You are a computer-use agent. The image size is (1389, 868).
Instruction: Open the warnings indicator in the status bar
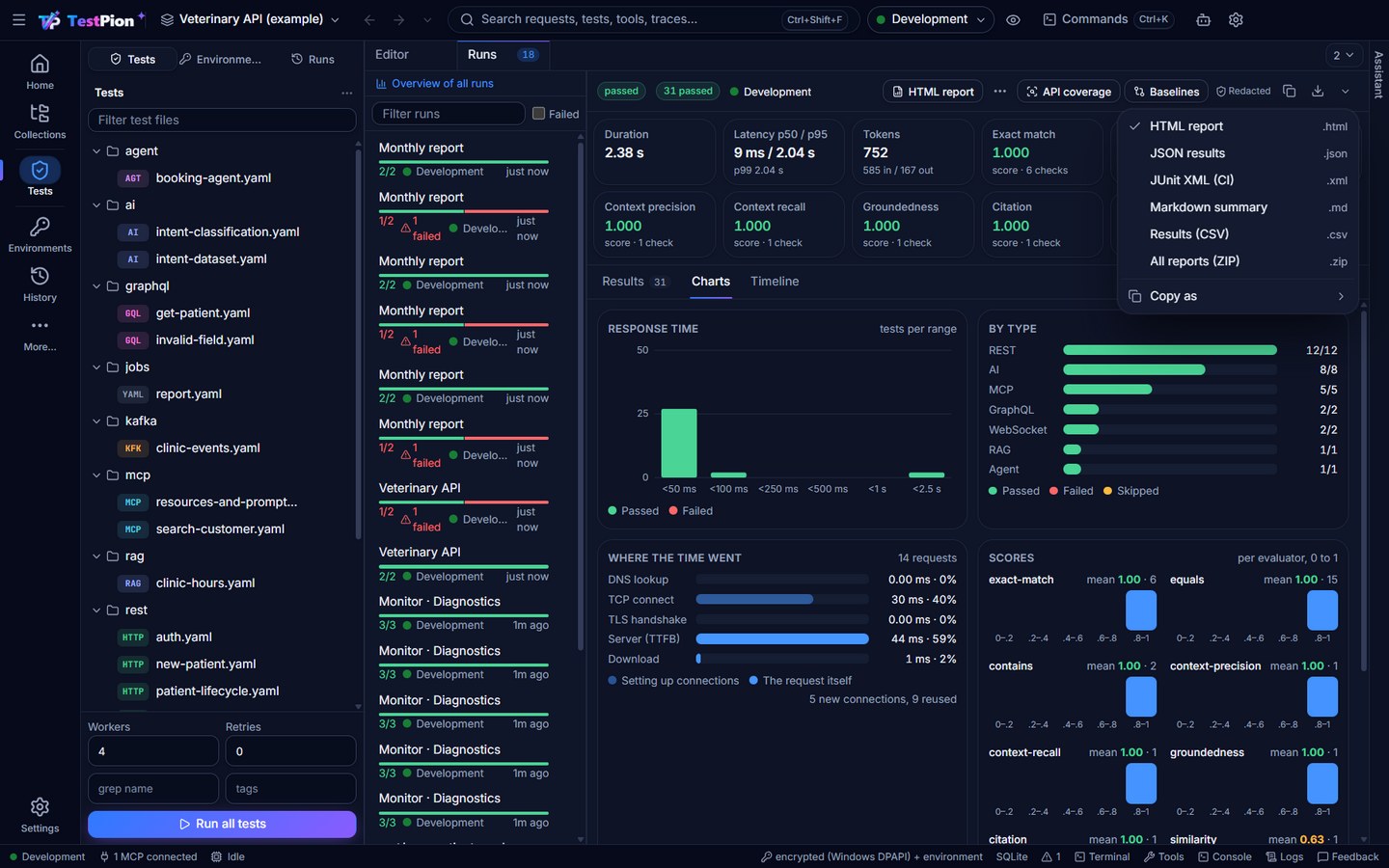tap(1051, 856)
